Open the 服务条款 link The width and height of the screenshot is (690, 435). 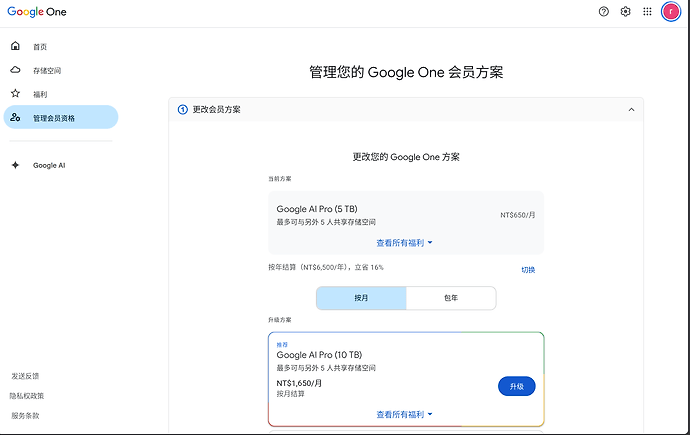coord(25,416)
